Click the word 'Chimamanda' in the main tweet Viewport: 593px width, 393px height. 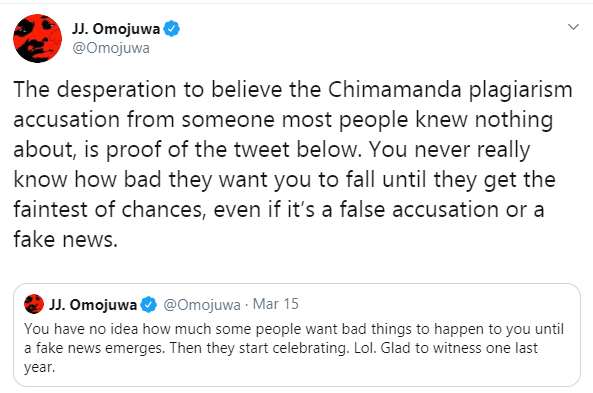pyautogui.click(x=394, y=90)
